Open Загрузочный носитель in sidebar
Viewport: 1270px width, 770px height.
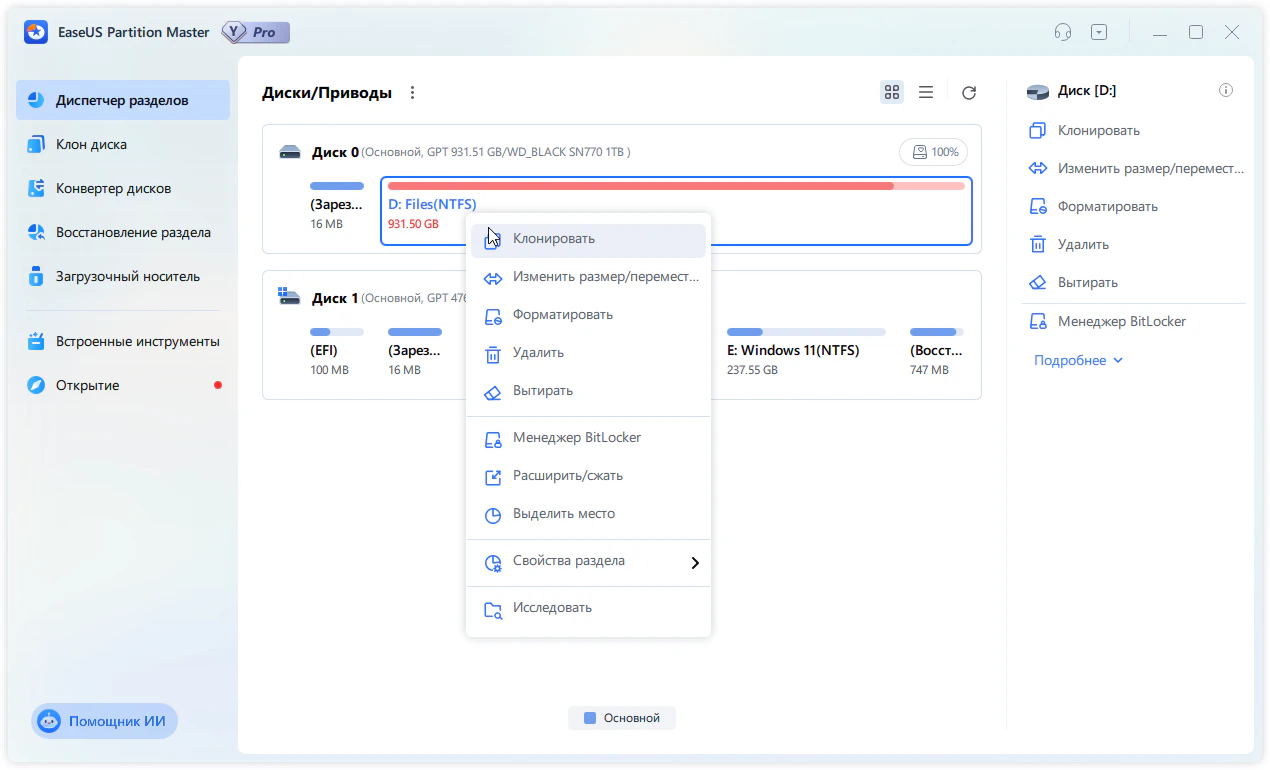click(127, 277)
